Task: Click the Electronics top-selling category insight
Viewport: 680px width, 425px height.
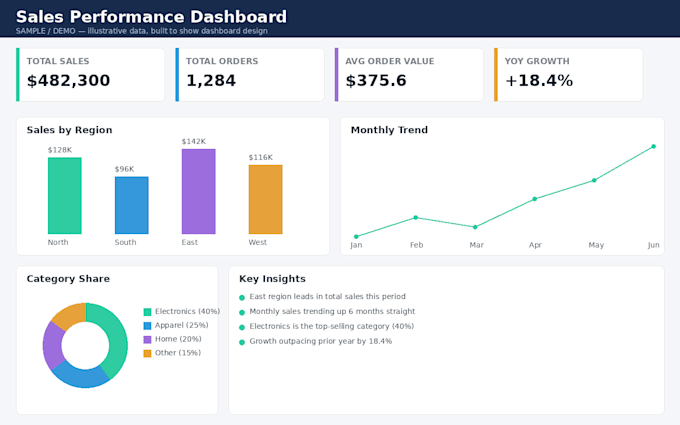Action: point(332,326)
